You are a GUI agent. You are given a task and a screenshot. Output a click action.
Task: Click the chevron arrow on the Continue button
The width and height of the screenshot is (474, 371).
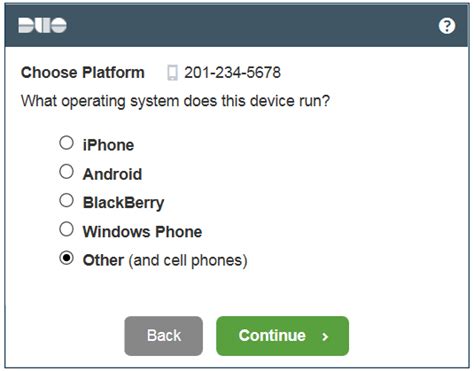pyautogui.click(x=325, y=337)
